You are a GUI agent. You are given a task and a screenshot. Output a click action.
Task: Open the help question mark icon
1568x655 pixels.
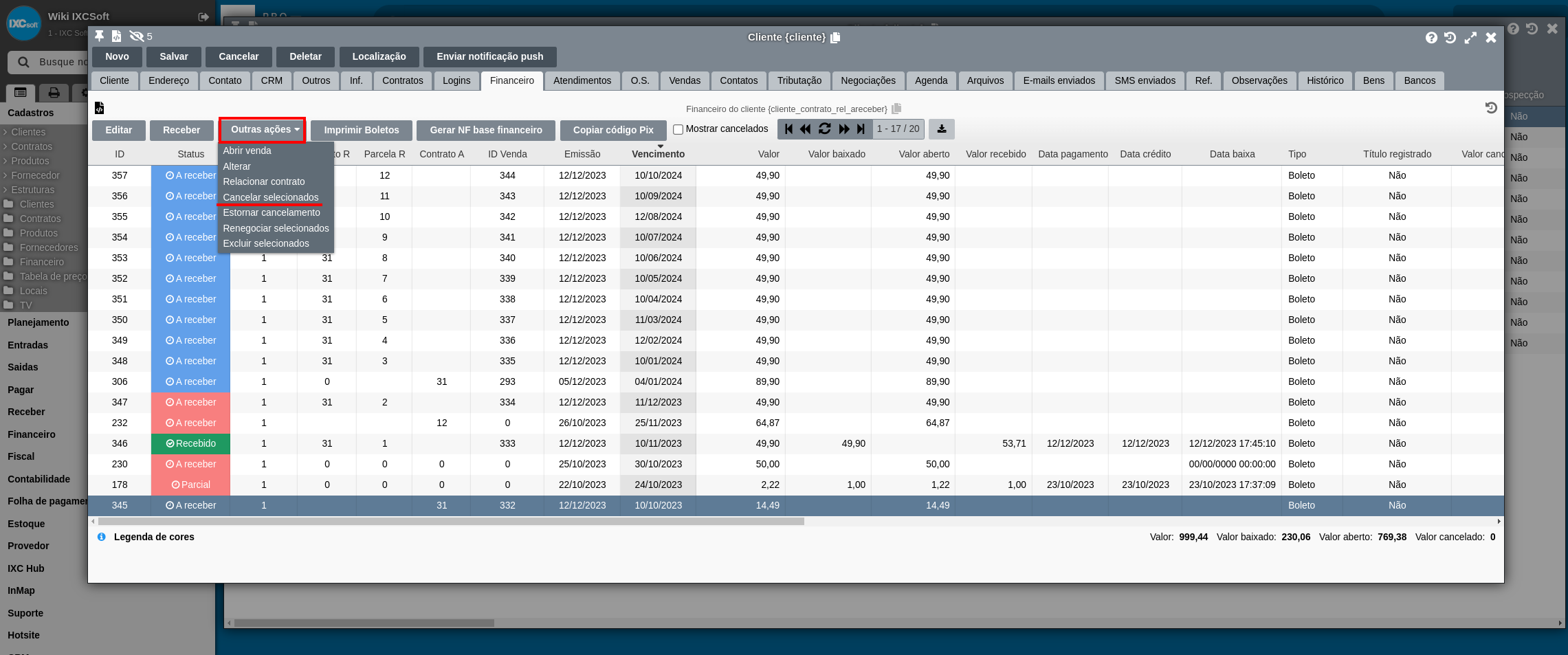pyautogui.click(x=1431, y=38)
